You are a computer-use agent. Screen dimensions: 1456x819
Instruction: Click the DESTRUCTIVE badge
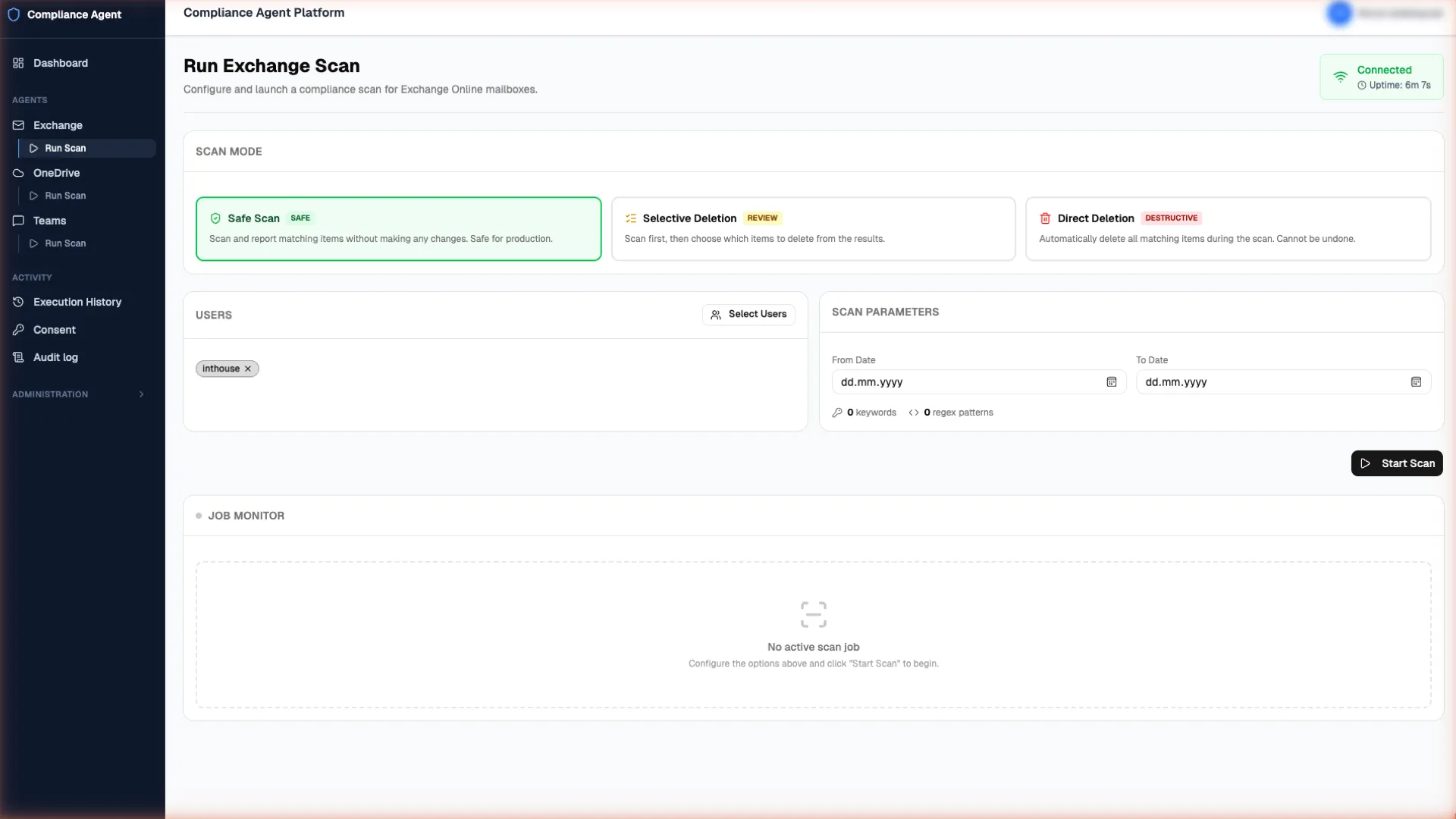(x=1171, y=218)
